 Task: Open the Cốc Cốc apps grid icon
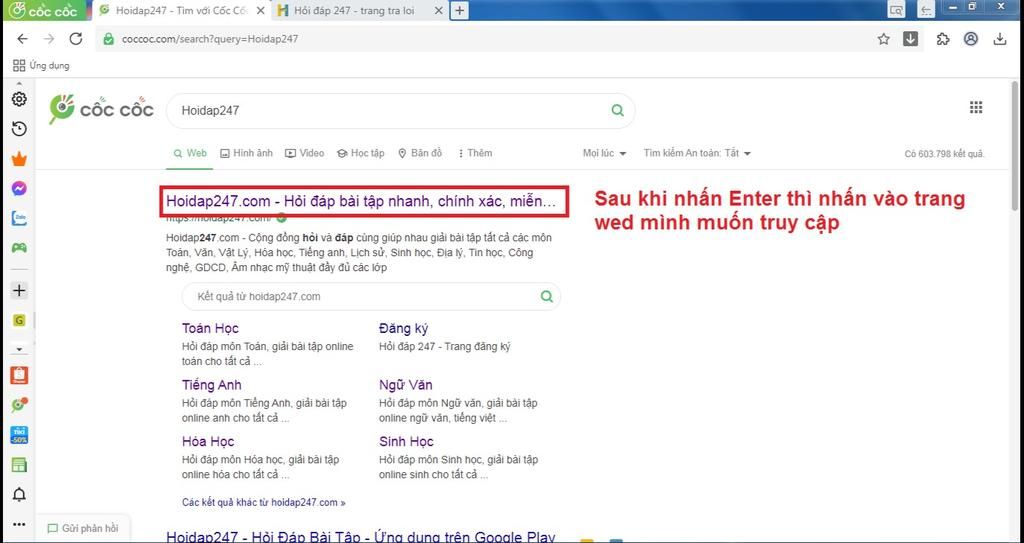tap(976, 108)
